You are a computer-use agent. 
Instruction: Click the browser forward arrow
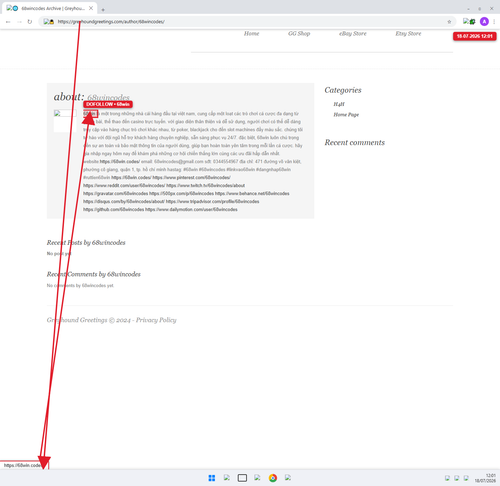[x=19, y=22]
